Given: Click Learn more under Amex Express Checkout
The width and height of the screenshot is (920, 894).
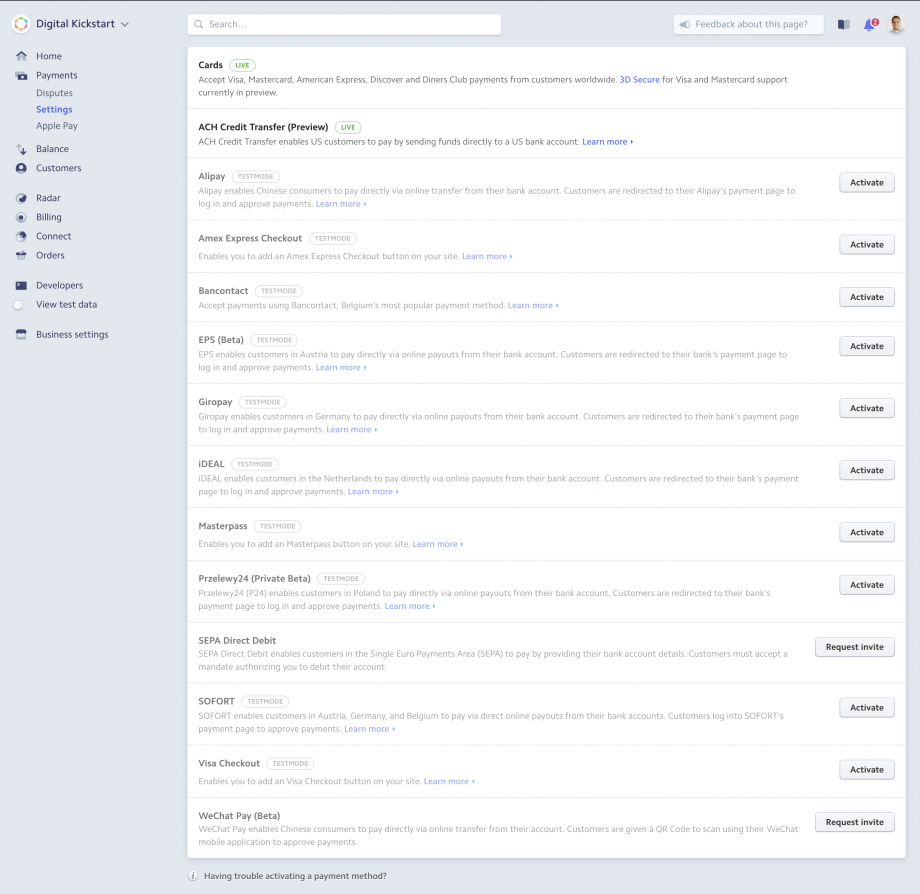Looking at the screenshot, I should click(x=487, y=256).
